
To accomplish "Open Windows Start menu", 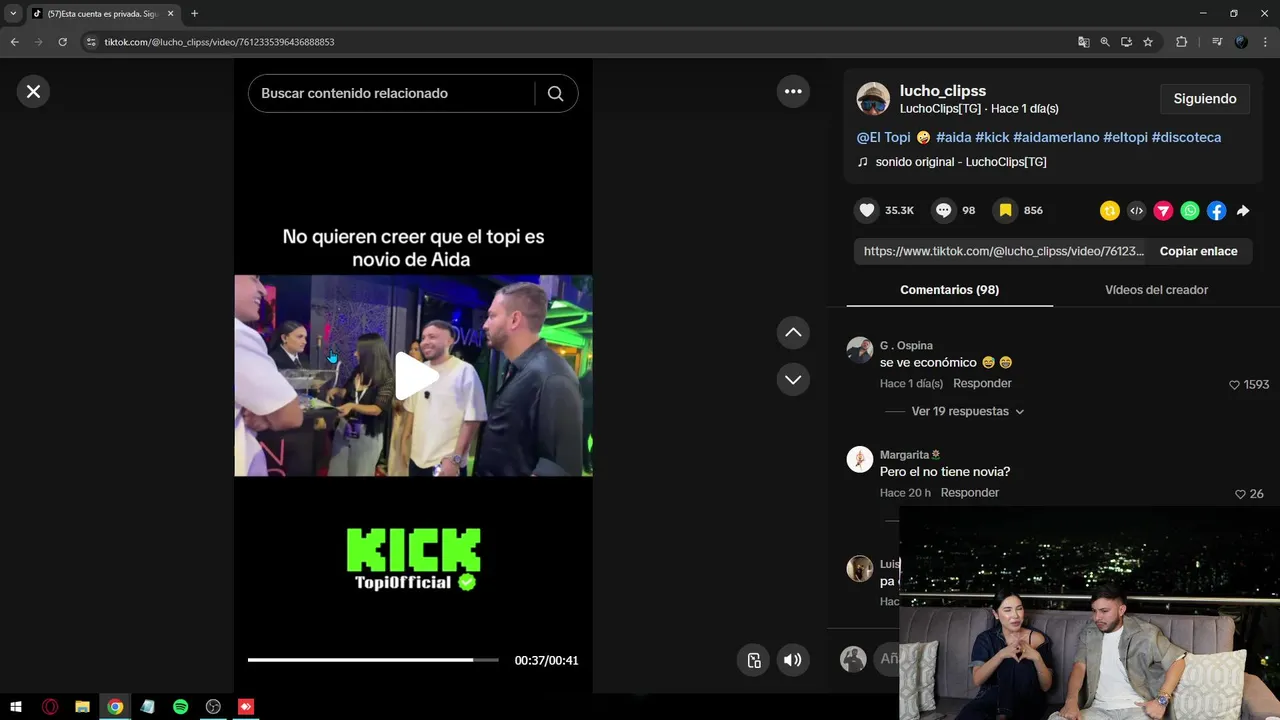I will click(16, 707).
